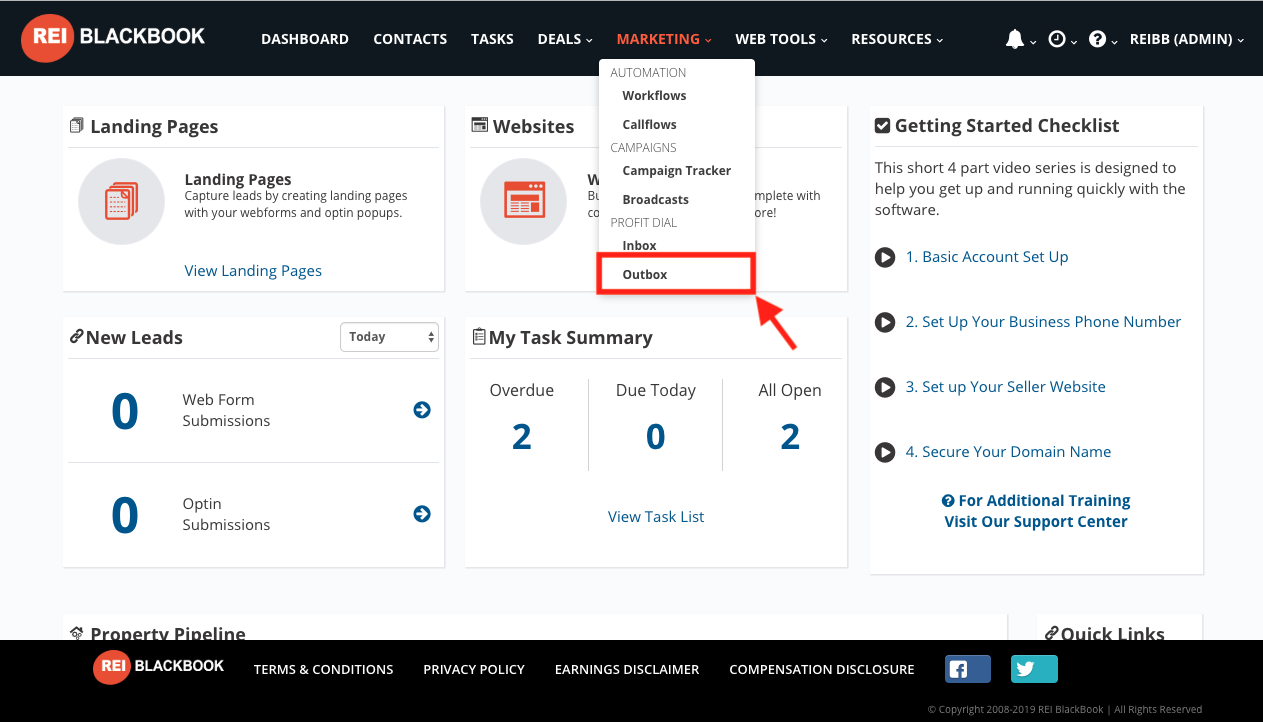Play the Business Phone Number video icon
Viewport: 1263px width, 722px height.
tap(885, 322)
